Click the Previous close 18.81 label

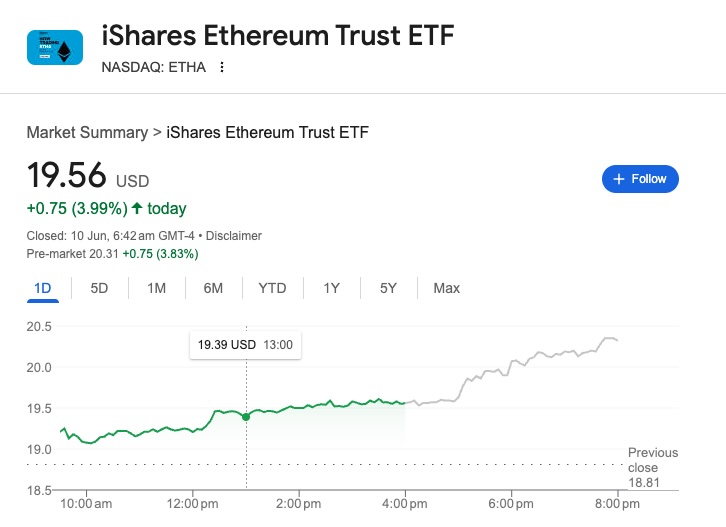click(x=652, y=467)
